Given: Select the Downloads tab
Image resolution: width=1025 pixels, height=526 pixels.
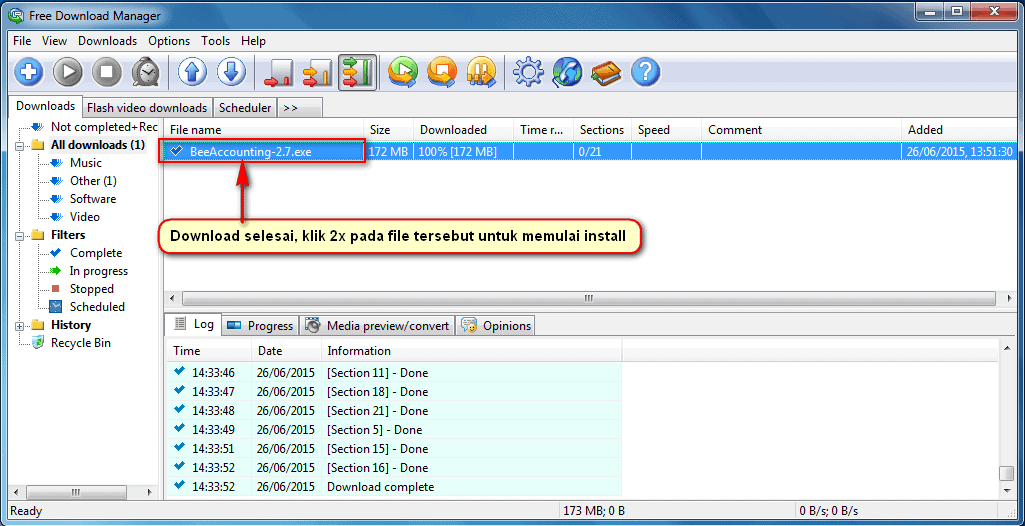Looking at the screenshot, I should [46, 106].
